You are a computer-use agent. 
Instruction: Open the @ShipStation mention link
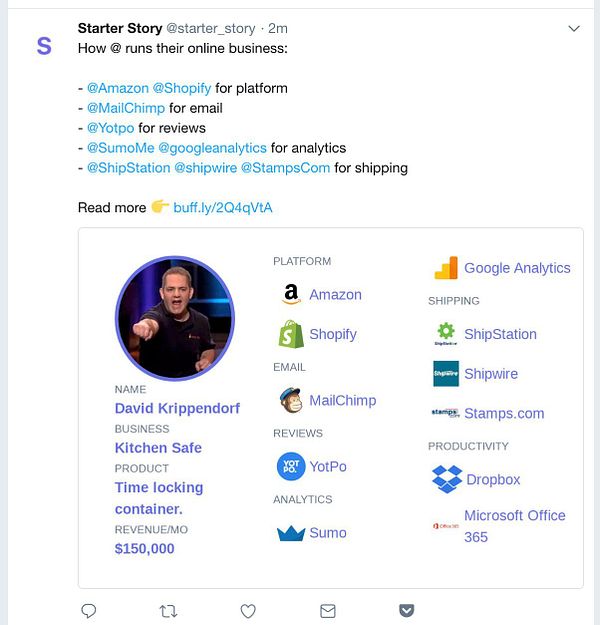[x=128, y=168]
